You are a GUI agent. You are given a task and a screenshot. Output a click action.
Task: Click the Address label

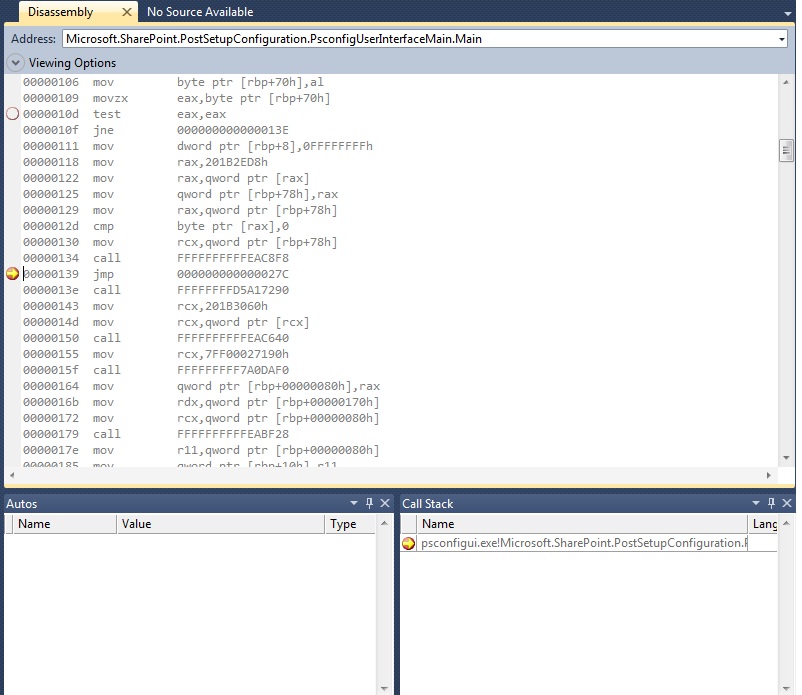click(33, 39)
